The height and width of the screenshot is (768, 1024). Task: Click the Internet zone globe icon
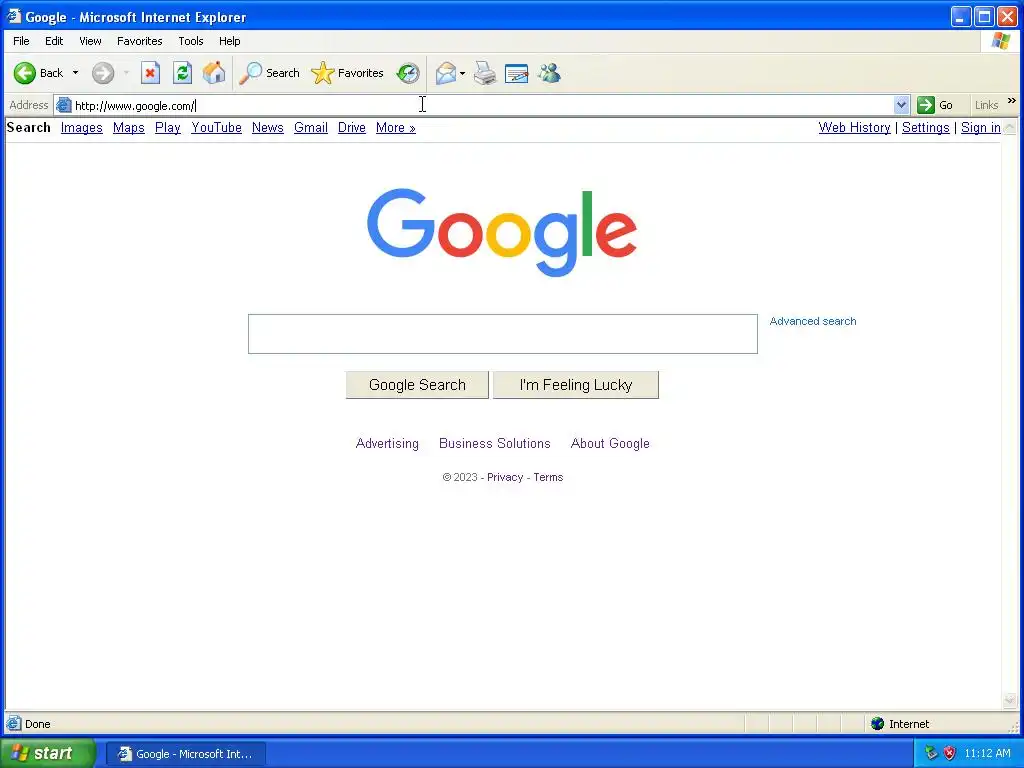(878, 724)
